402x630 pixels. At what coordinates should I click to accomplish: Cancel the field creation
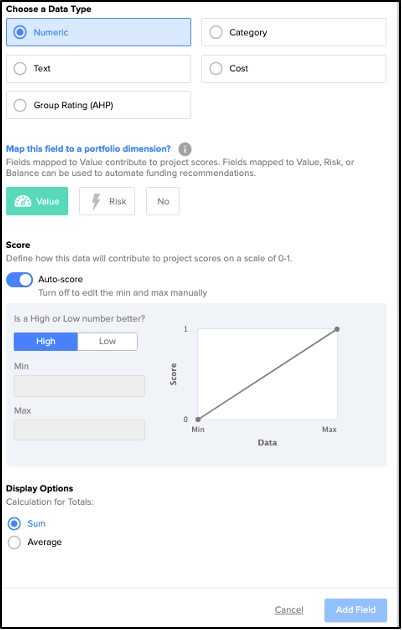[289, 610]
